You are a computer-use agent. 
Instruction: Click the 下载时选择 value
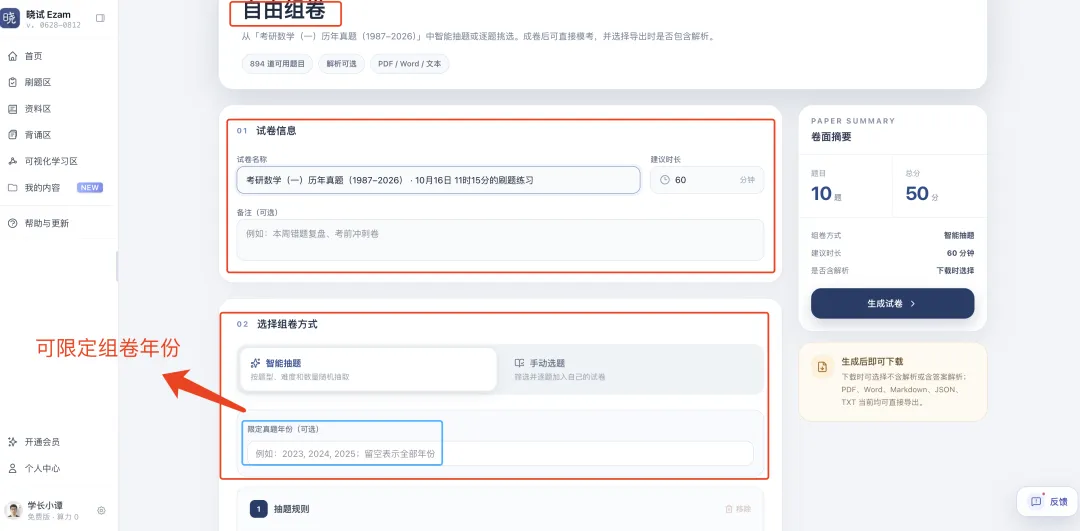[x=955, y=271]
